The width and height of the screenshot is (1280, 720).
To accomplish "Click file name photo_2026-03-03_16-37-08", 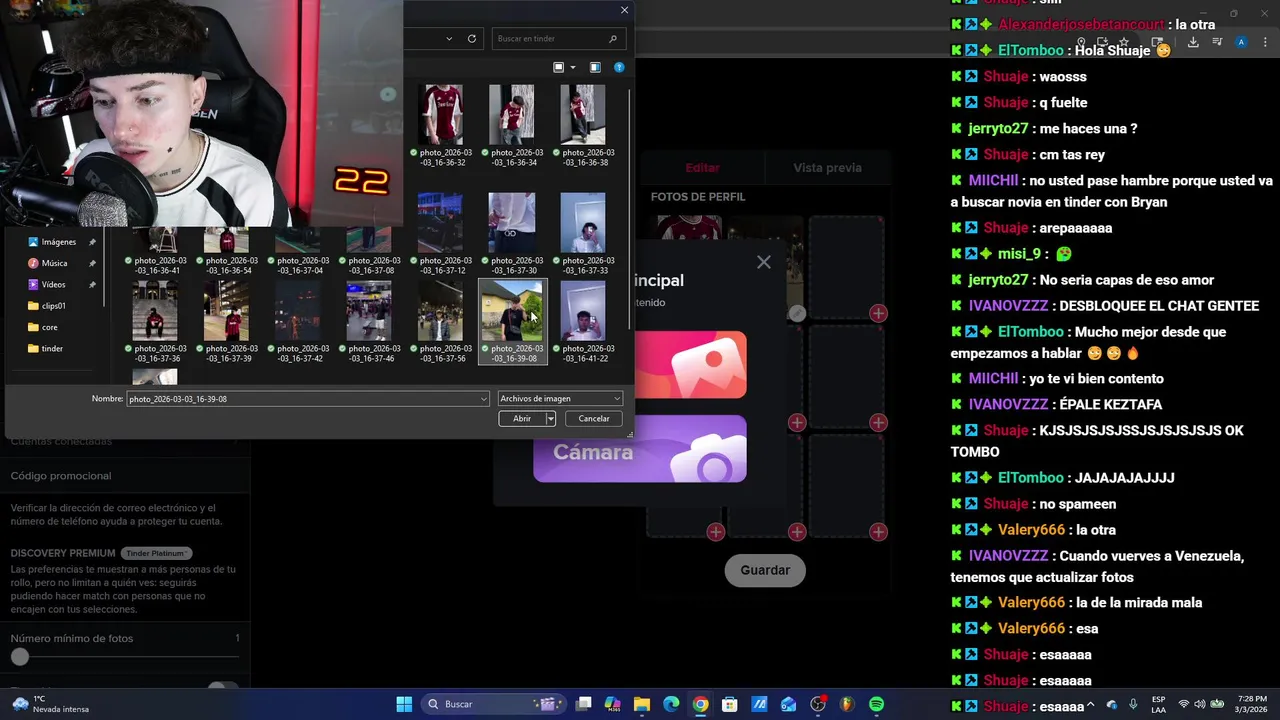I will click(374, 265).
